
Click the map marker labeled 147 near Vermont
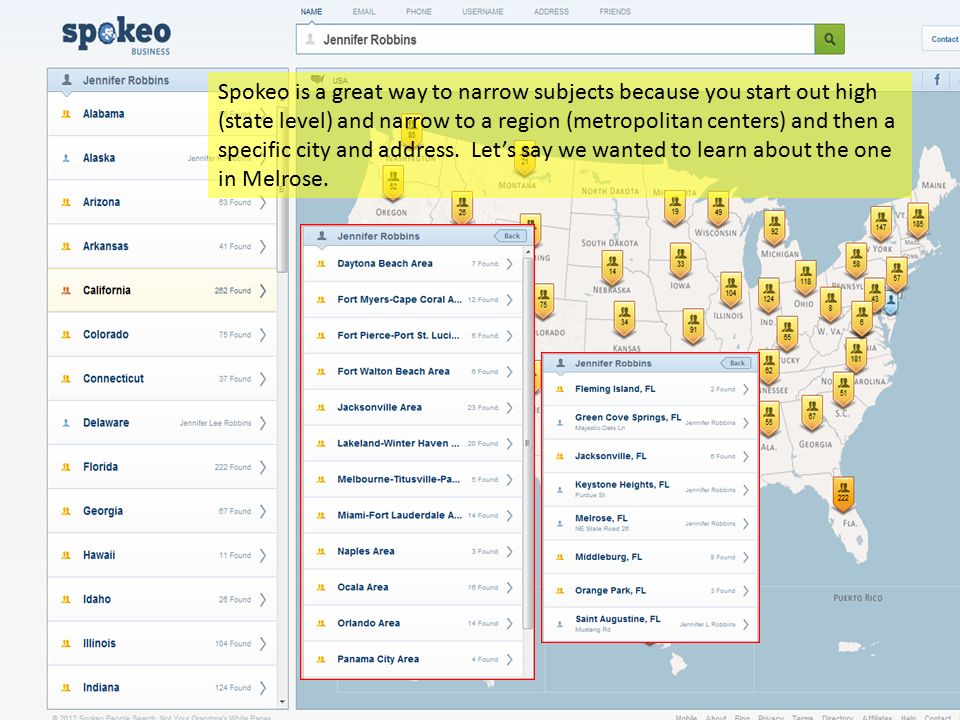[880, 222]
